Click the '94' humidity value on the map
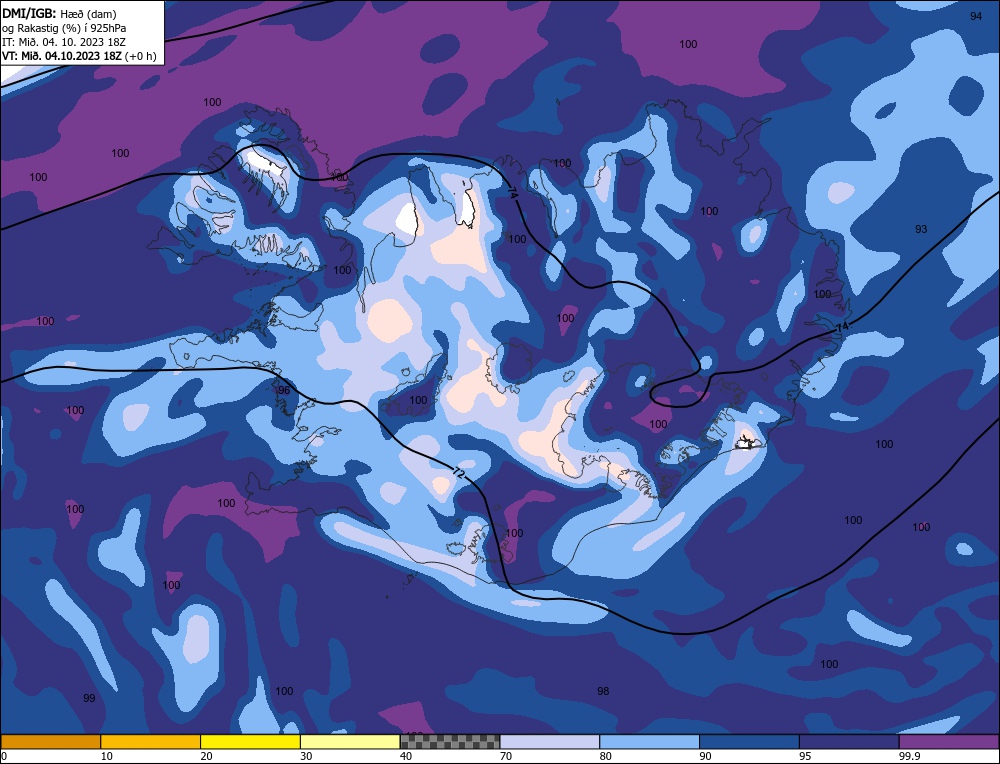Image resolution: width=1000 pixels, height=764 pixels. tap(976, 17)
